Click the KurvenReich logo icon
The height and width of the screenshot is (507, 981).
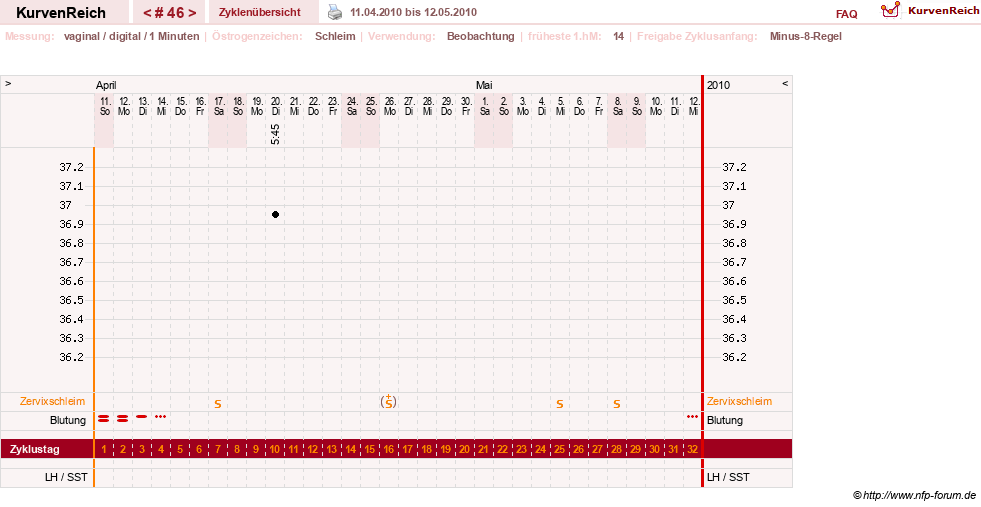pyautogui.click(x=890, y=9)
